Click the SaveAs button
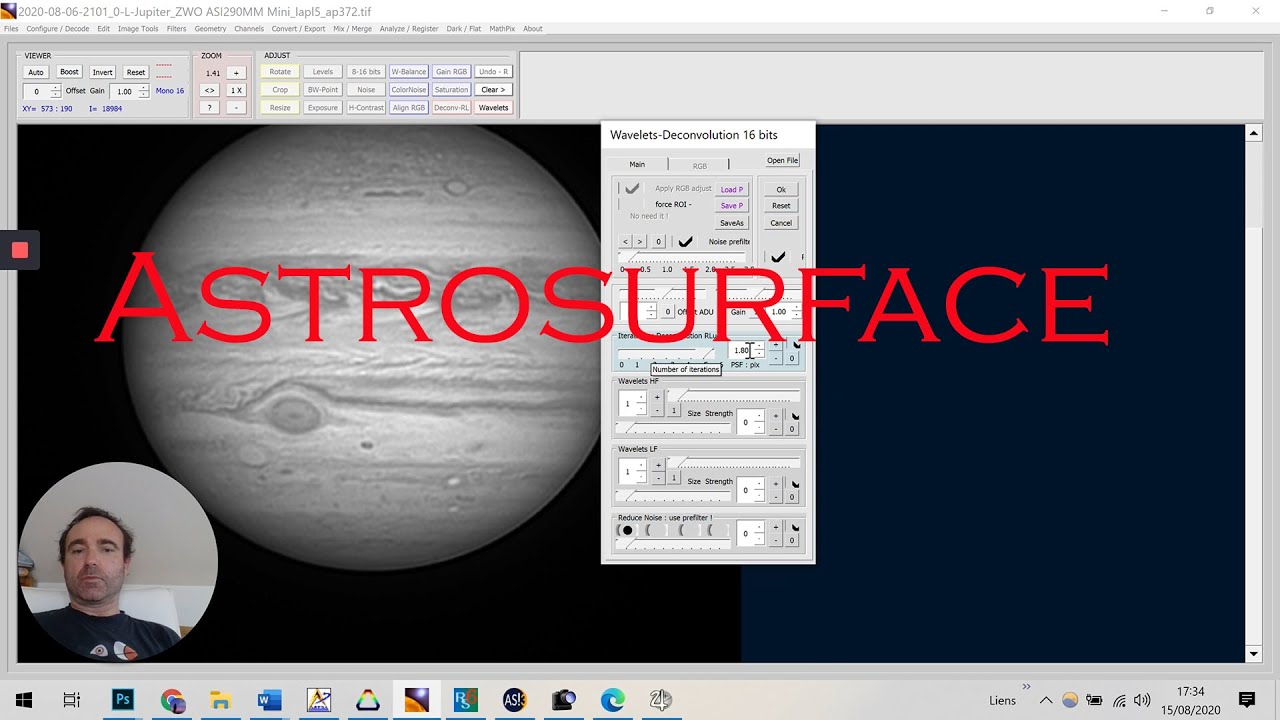Viewport: 1280px width, 720px height. (732, 223)
